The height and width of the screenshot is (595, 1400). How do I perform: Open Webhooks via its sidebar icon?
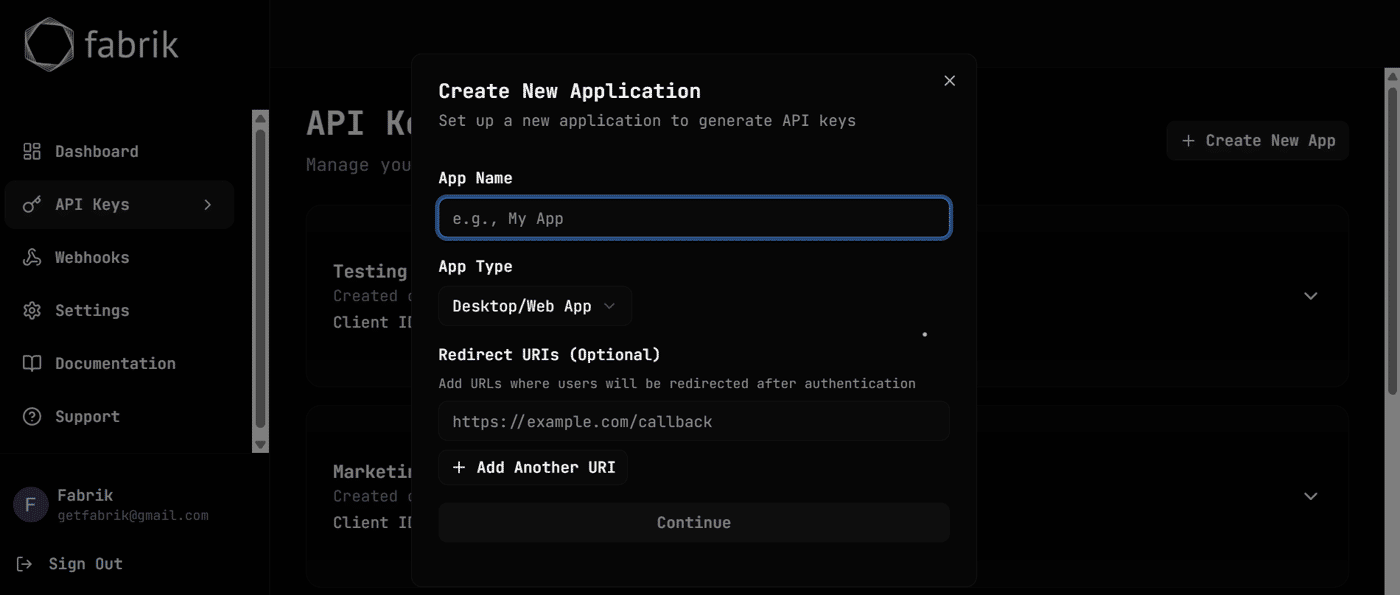32,257
